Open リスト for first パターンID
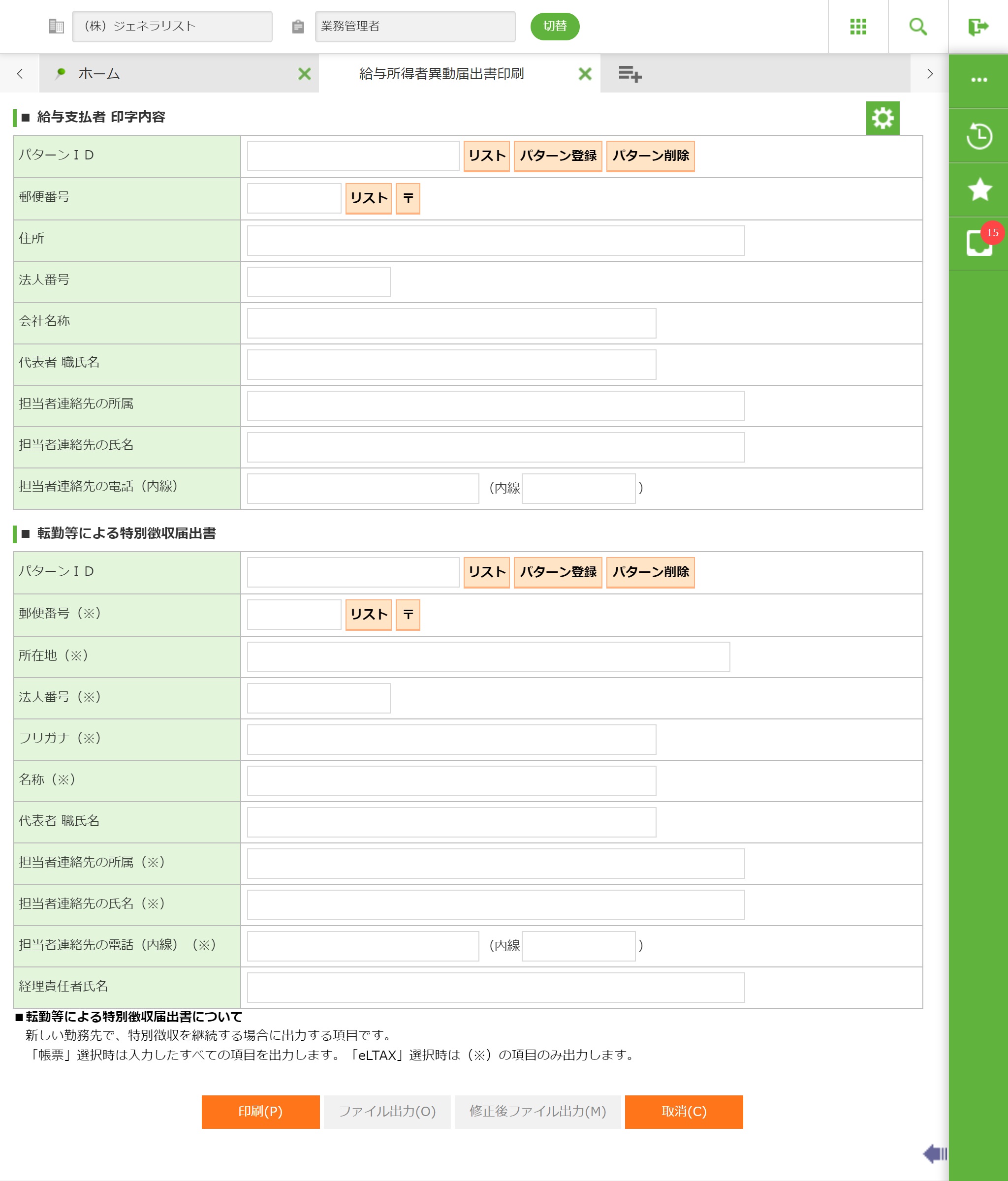Viewport: 1008px width, 1181px height. pyautogui.click(x=486, y=156)
